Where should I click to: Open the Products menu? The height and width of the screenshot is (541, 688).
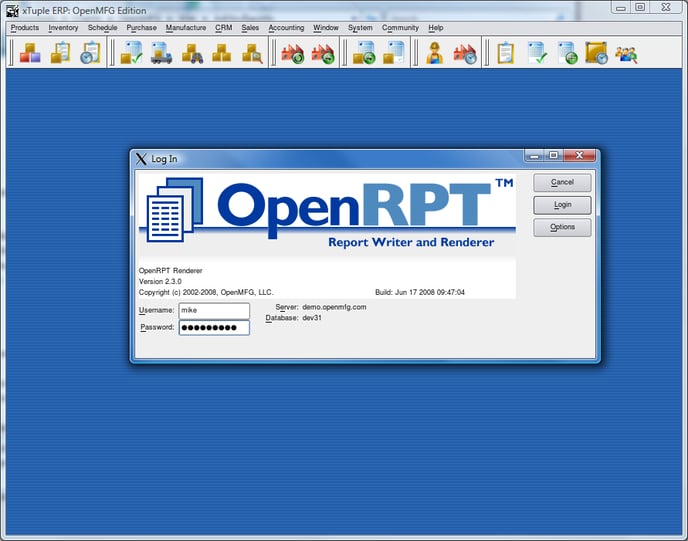(25, 28)
